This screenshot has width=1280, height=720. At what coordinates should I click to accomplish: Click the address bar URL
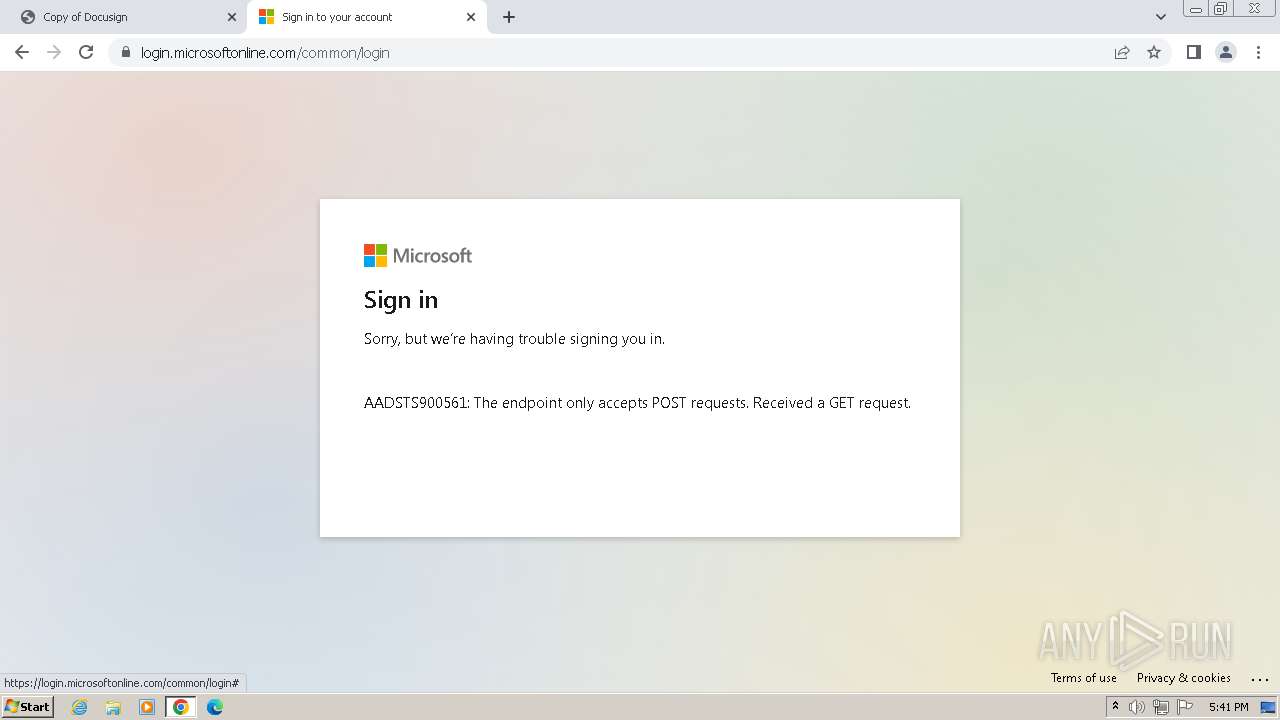point(265,52)
